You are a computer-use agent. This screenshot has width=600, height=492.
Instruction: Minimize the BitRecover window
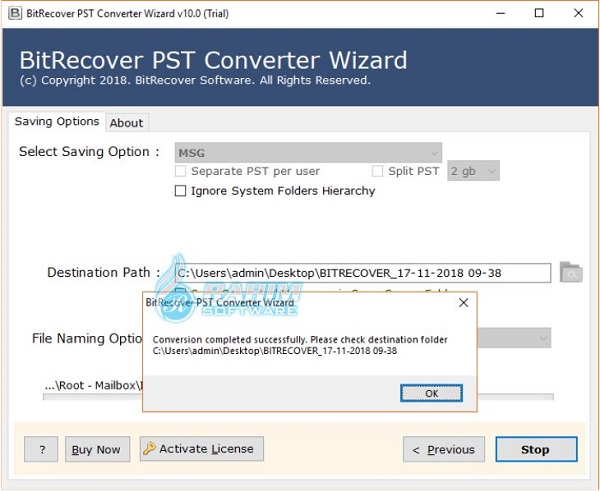click(x=501, y=13)
